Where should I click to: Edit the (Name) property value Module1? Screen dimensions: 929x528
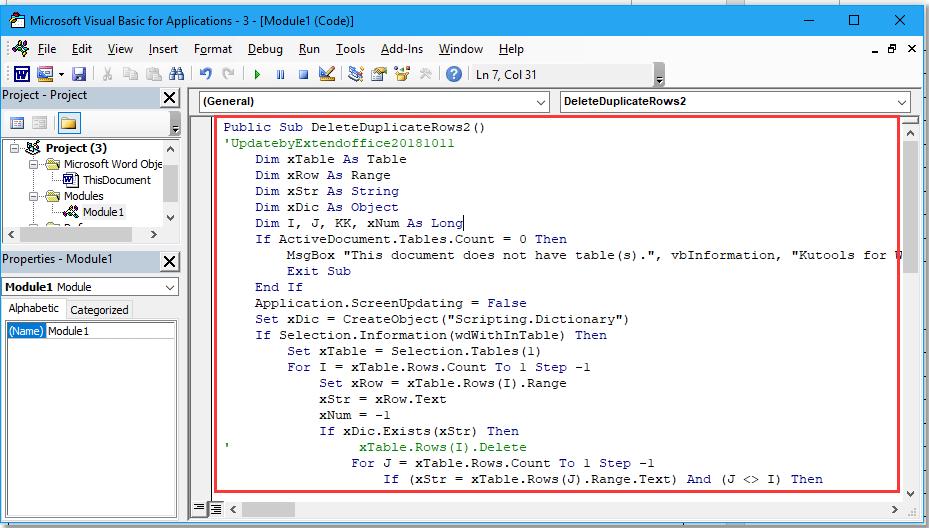pos(110,331)
